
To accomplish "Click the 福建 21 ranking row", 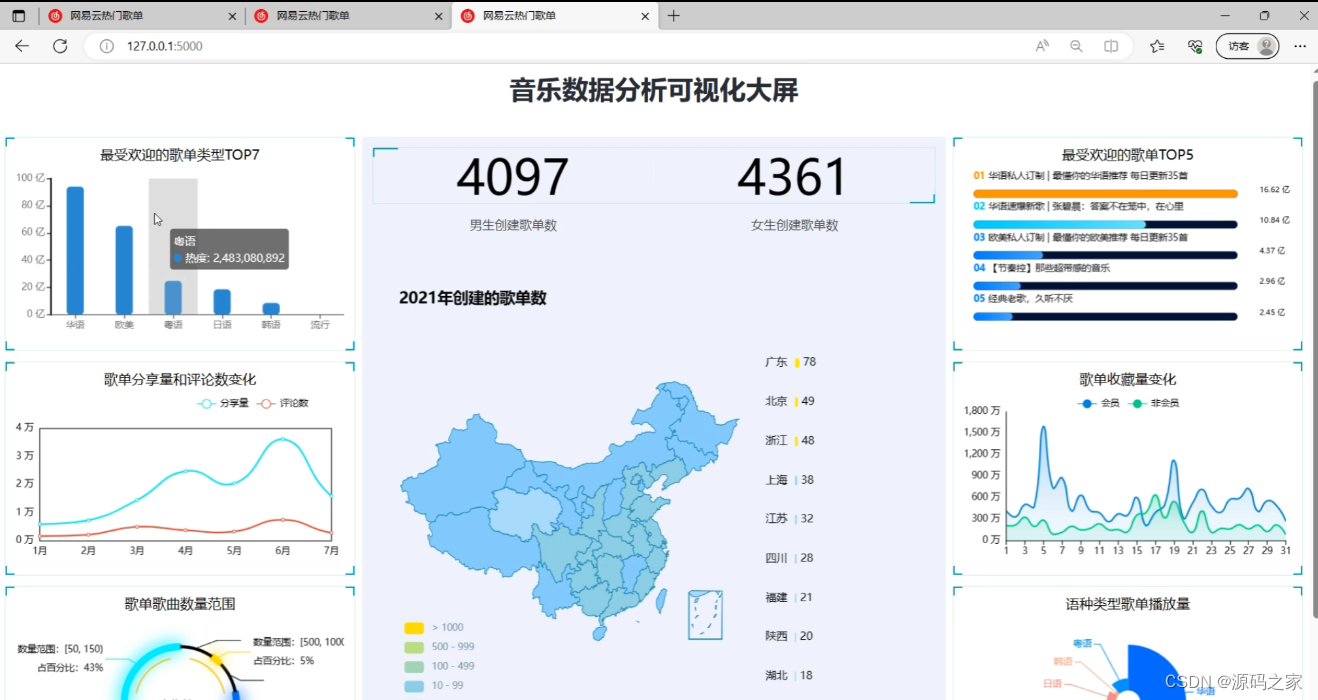I will [x=790, y=597].
